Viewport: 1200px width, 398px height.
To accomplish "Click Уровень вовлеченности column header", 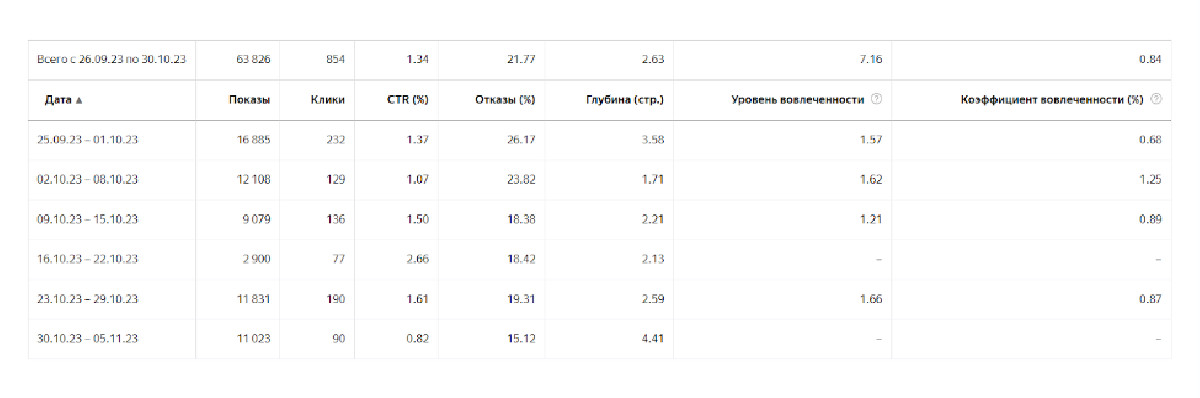I will (798, 100).
